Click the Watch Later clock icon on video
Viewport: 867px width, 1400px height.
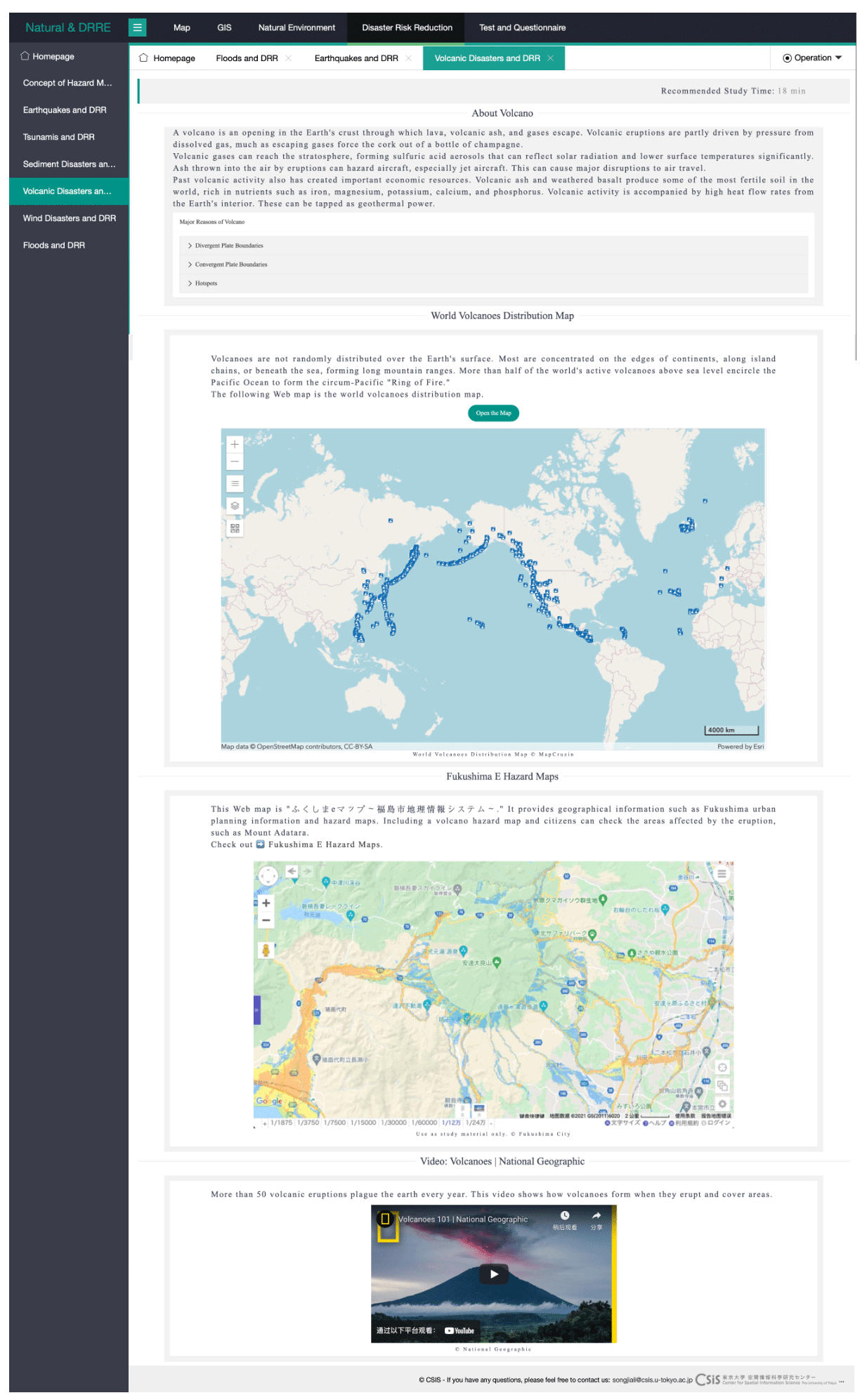(565, 1216)
